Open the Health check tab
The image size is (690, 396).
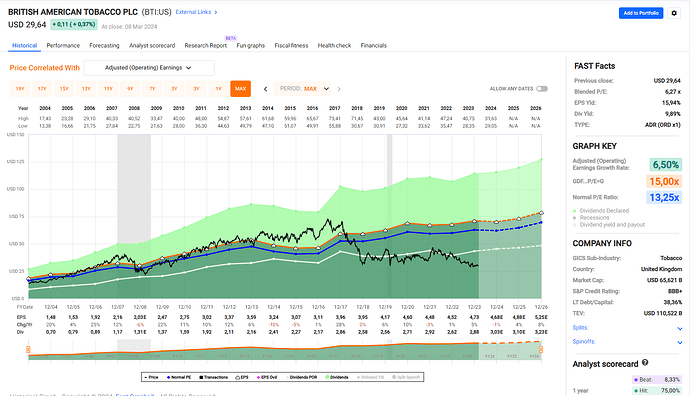[x=334, y=45]
